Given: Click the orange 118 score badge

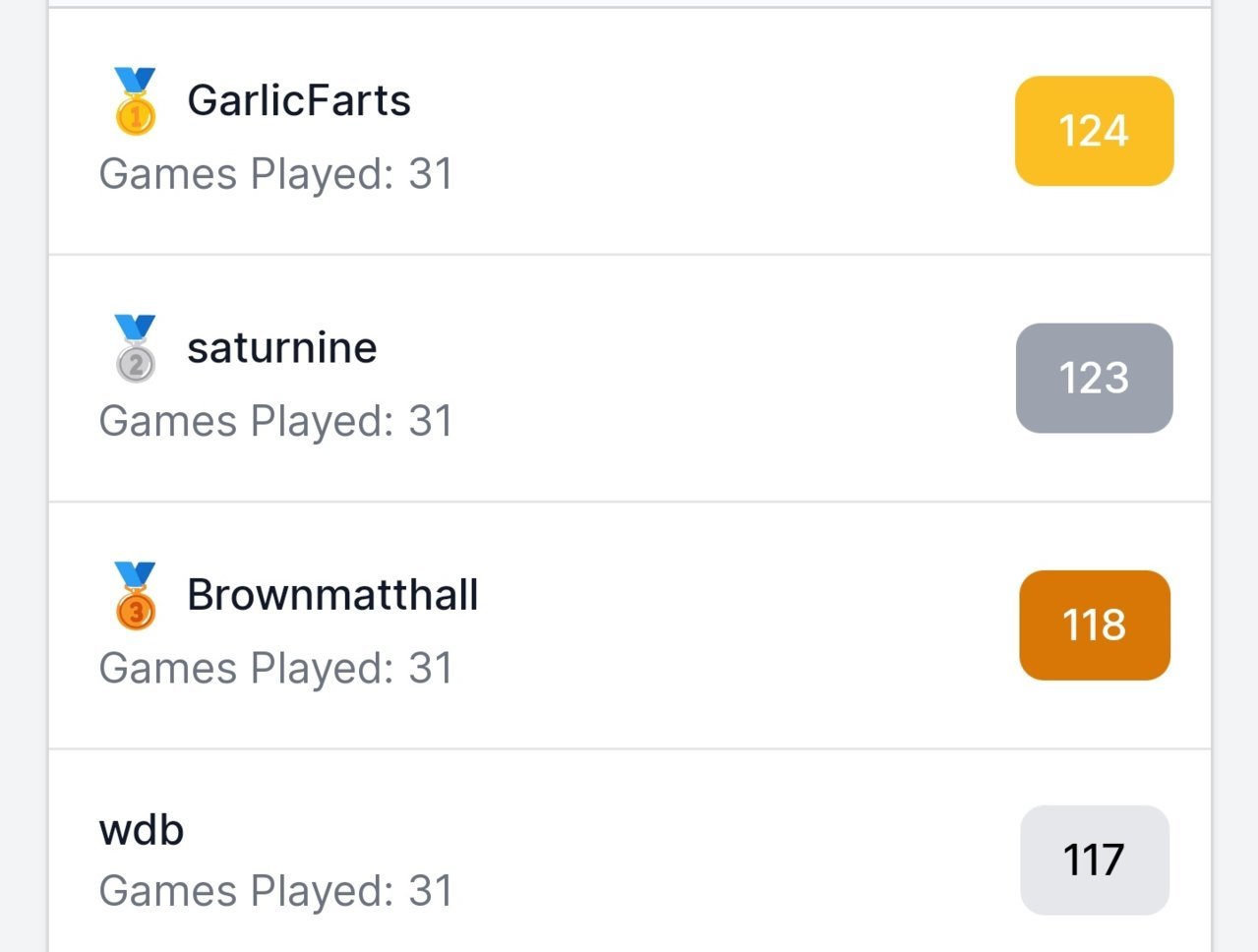Looking at the screenshot, I should coord(1095,625).
